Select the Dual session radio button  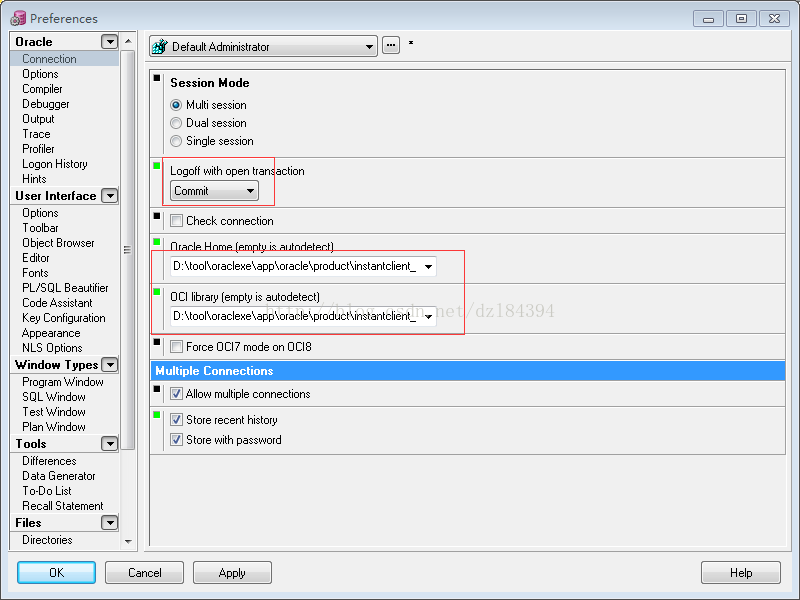(176, 123)
